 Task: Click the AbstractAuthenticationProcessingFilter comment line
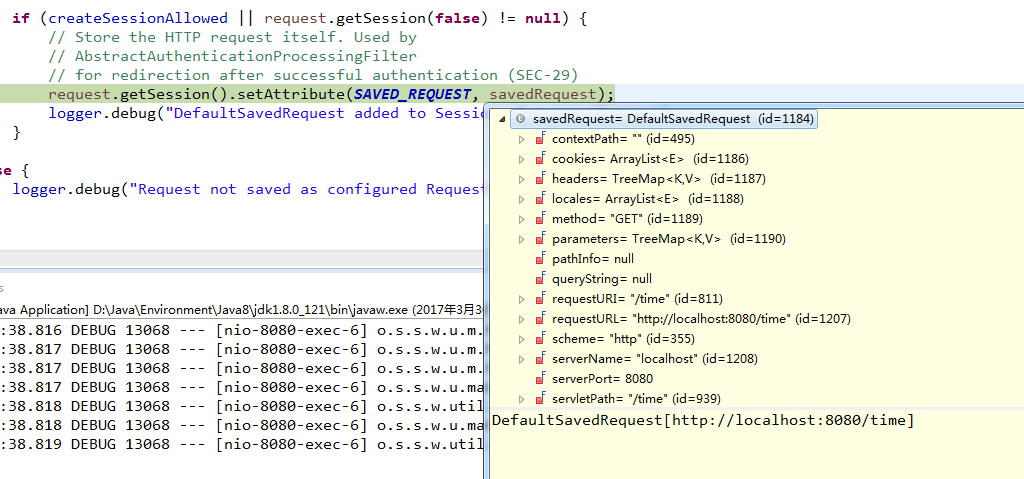tap(232, 56)
